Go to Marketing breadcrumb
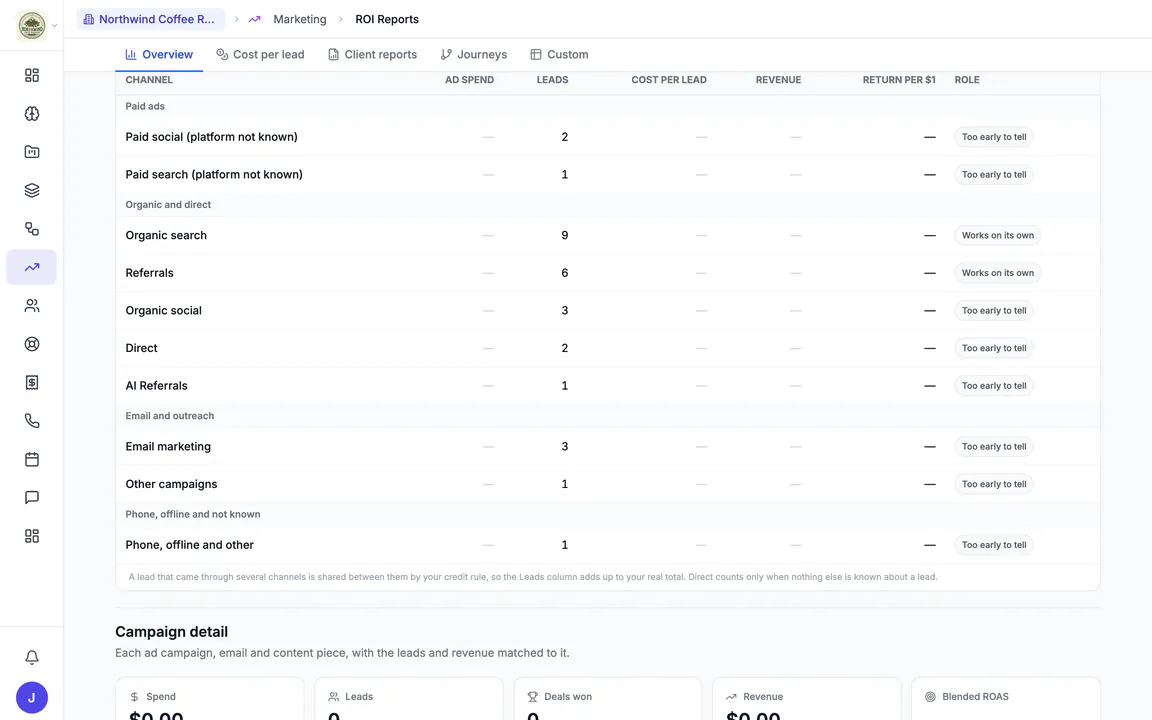Viewport: 1152px width, 720px height. click(x=300, y=19)
